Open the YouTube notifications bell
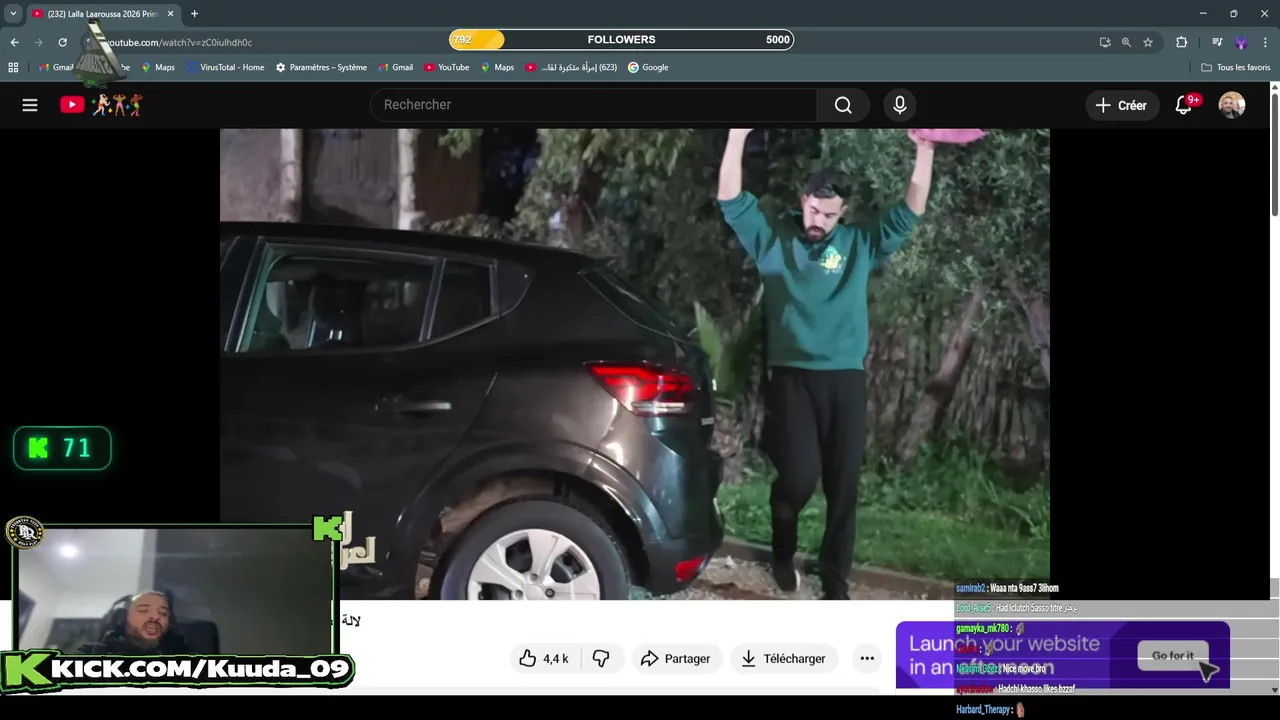The height and width of the screenshot is (720, 1280). pyautogui.click(x=1184, y=105)
